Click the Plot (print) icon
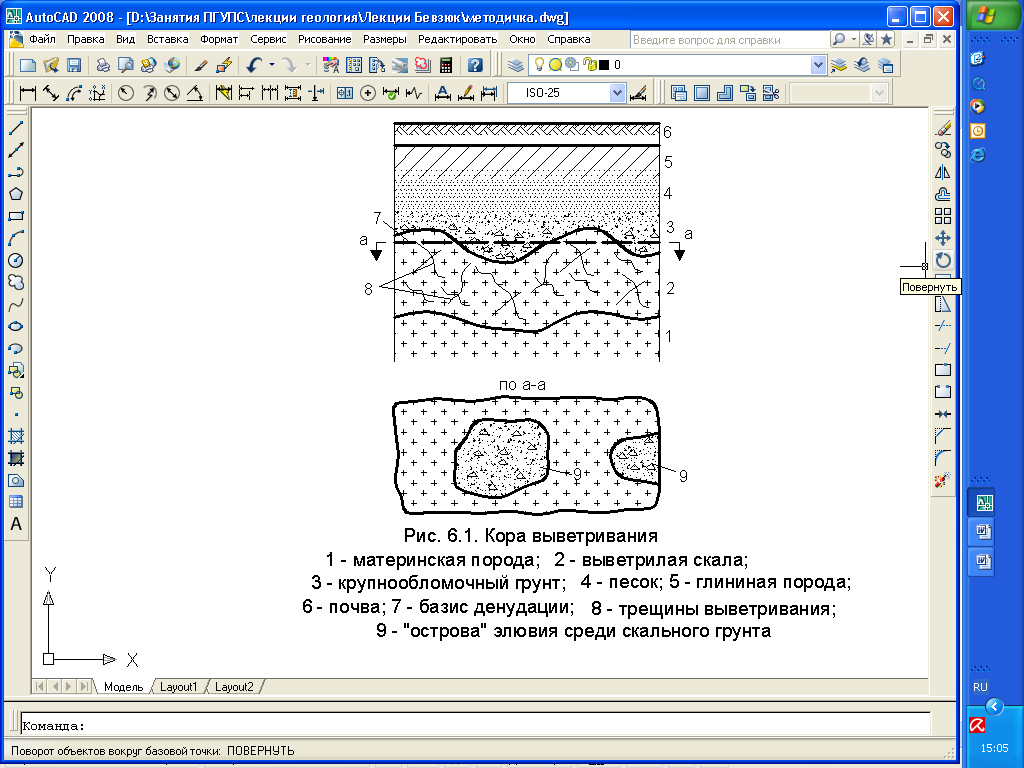The width and height of the screenshot is (1024, 768). tap(103, 65)
